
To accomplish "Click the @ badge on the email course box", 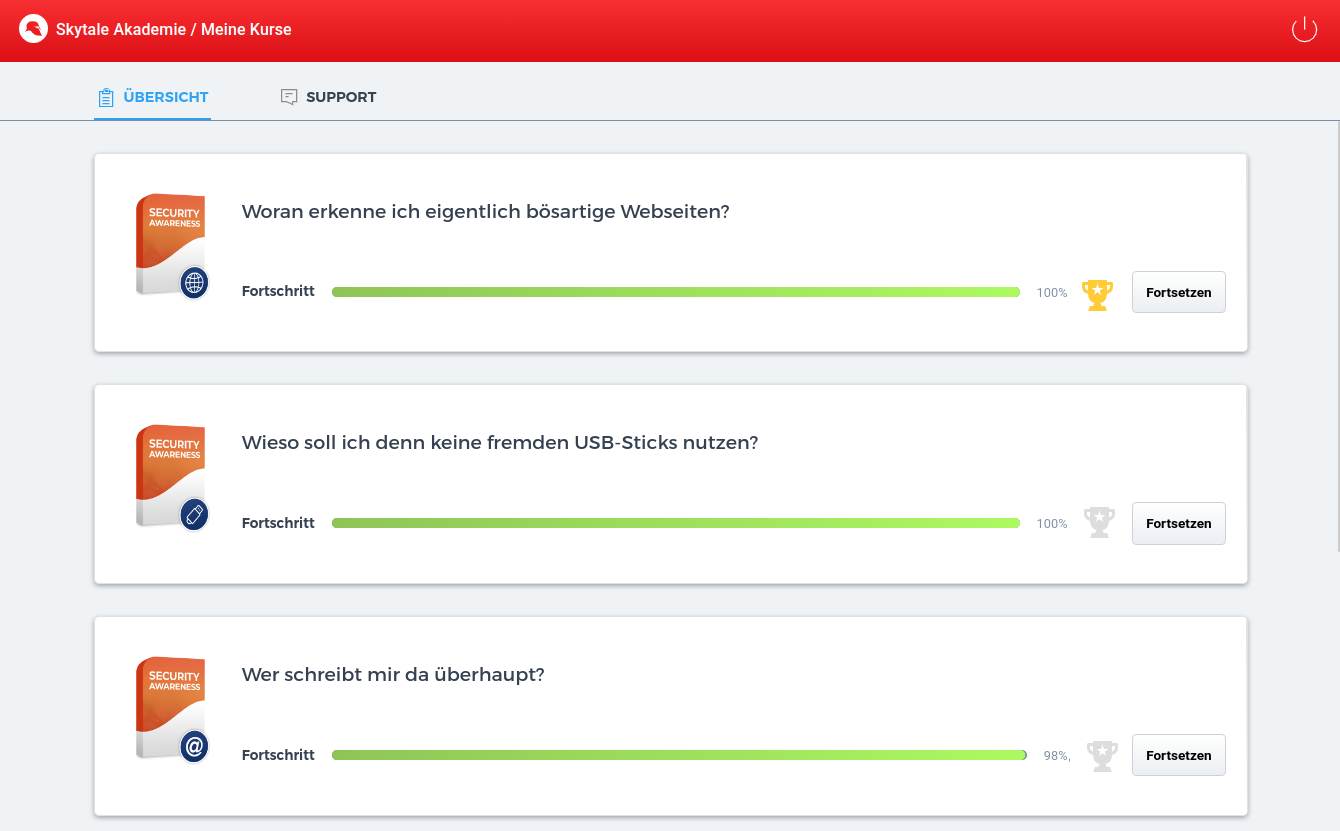I will coord(194,746).
